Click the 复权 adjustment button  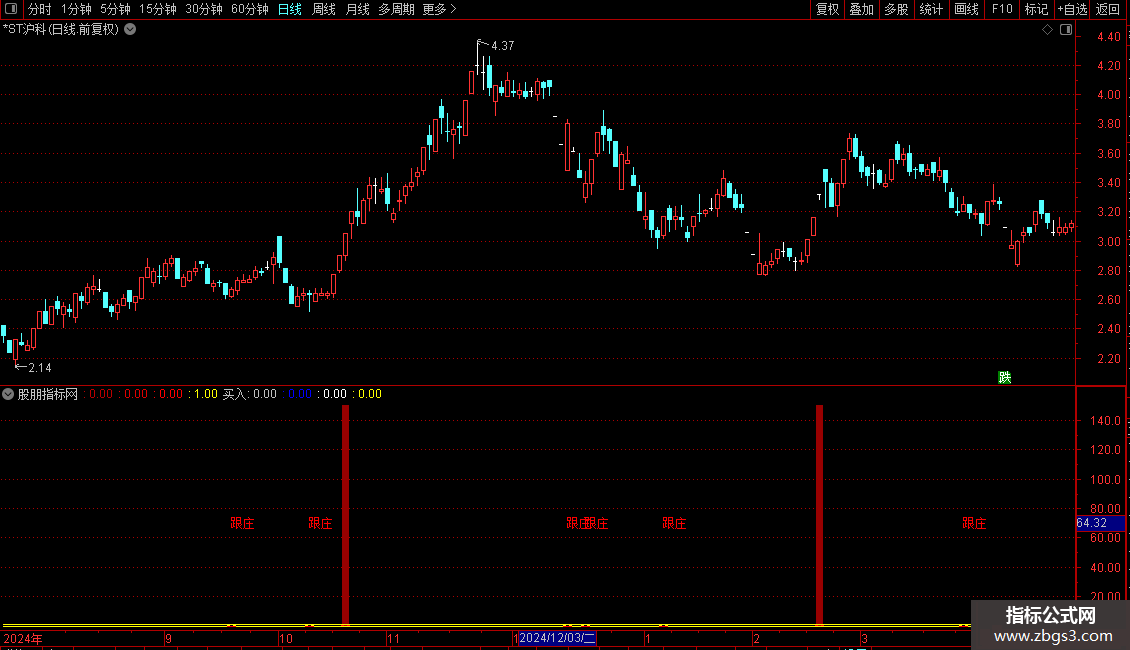[827, 9]
